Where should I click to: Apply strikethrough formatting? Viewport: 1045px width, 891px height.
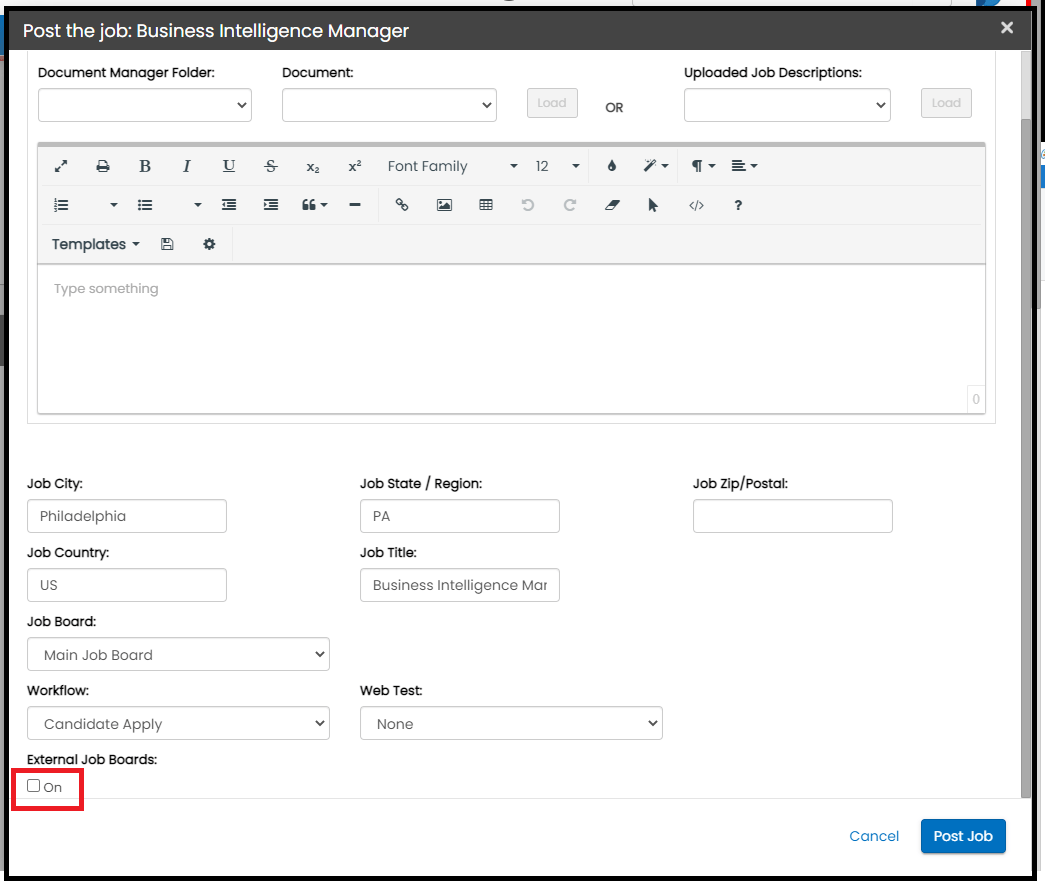pos(271,166)
